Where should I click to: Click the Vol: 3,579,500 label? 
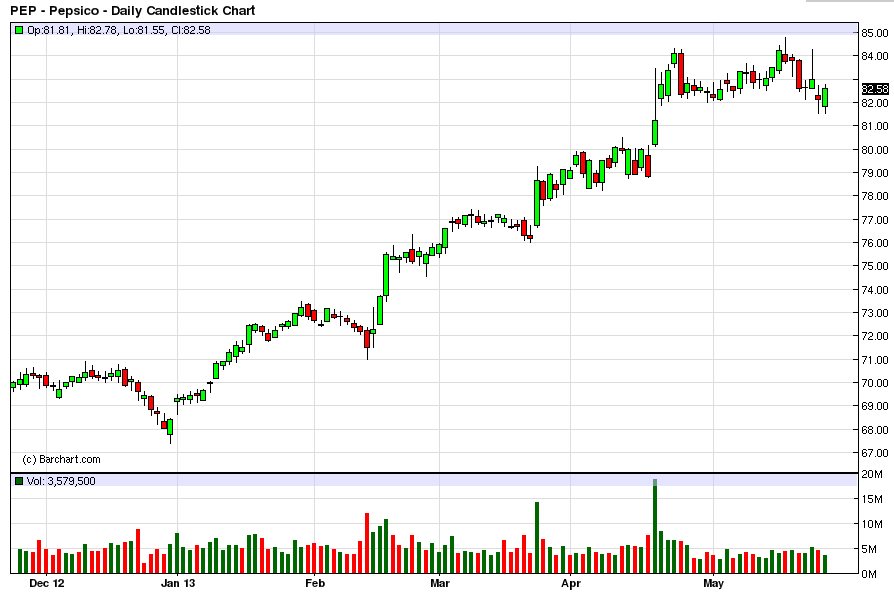(x=61, y=481)
